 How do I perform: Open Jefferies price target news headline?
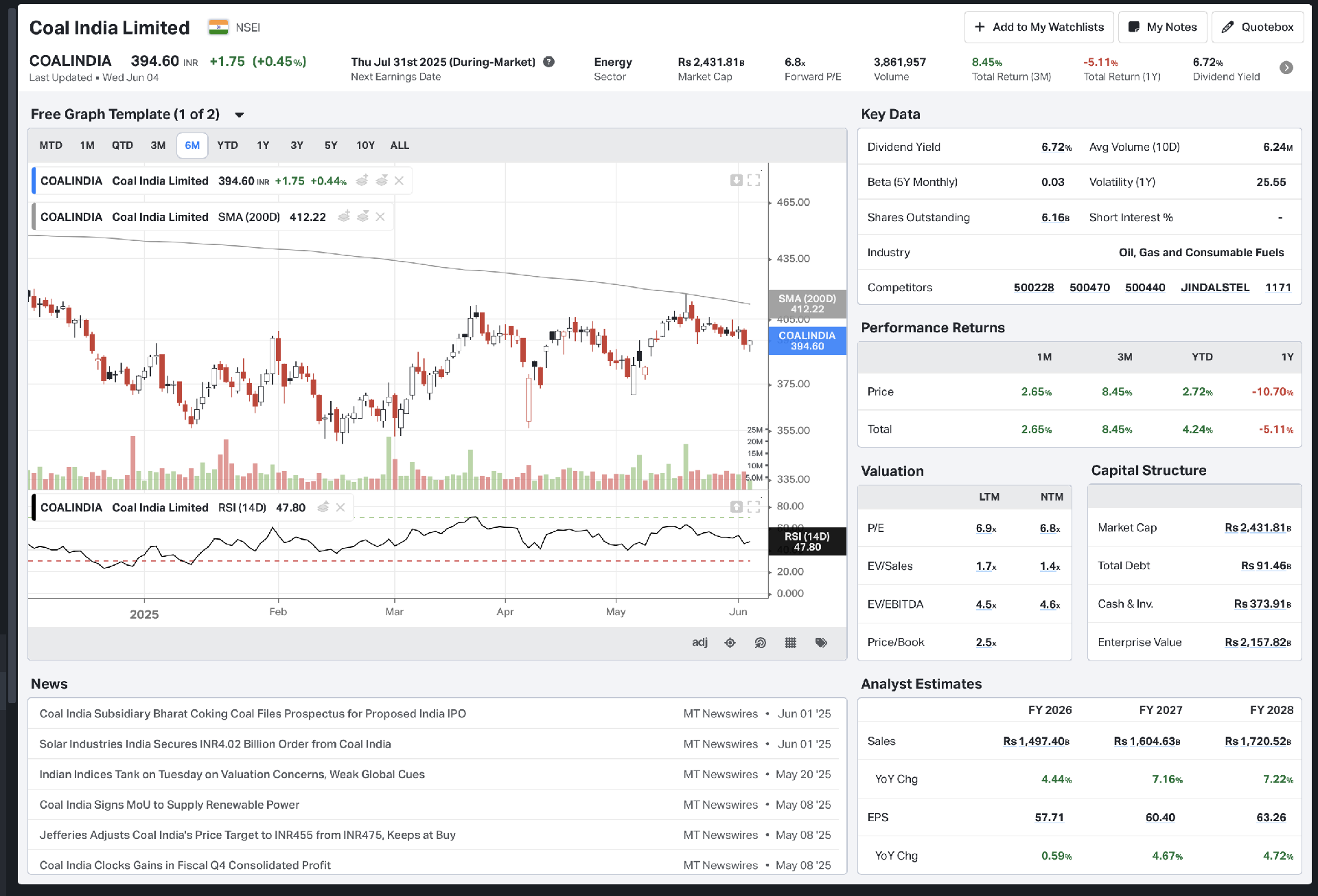coord(247,835)
